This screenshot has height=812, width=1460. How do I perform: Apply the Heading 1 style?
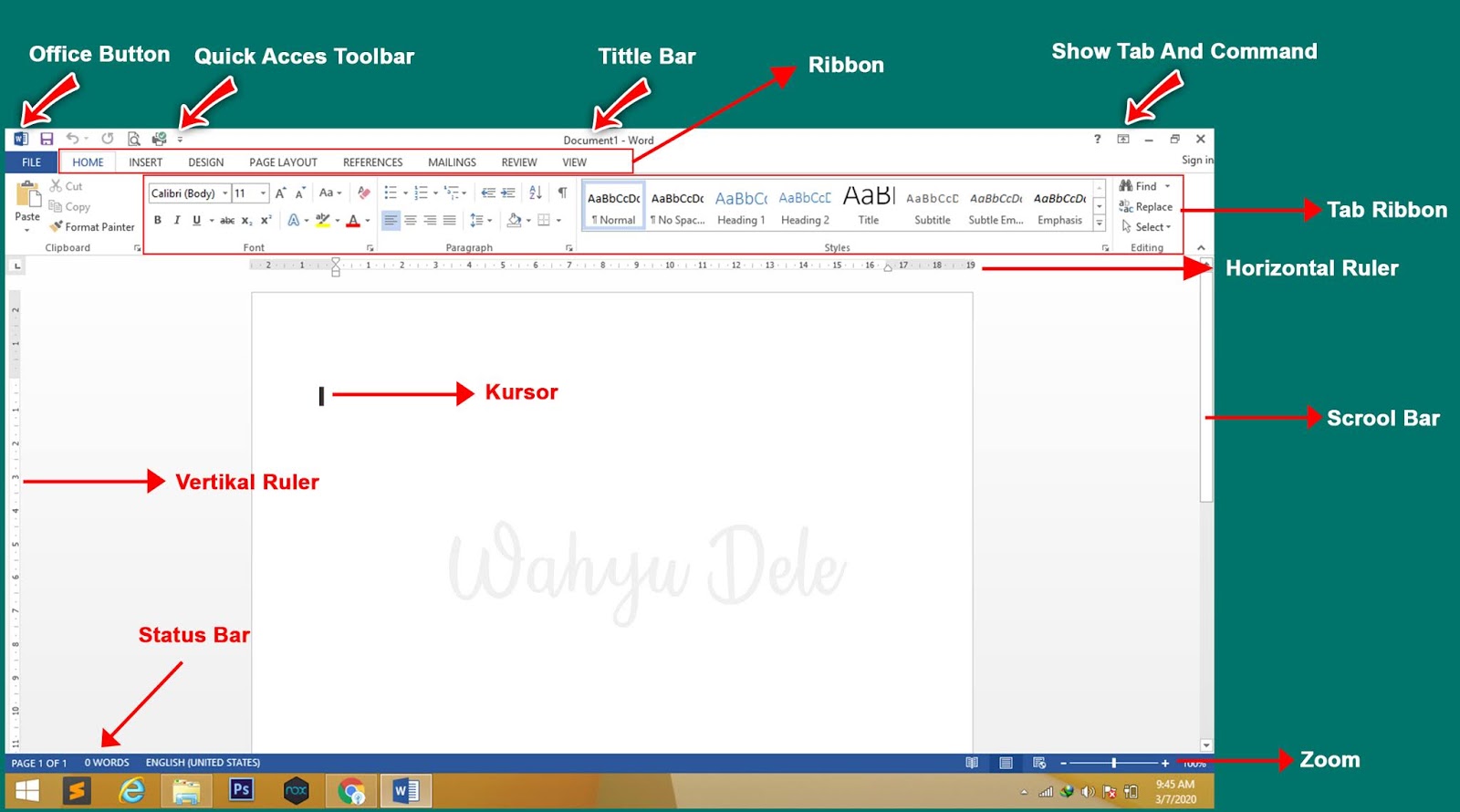741,207
